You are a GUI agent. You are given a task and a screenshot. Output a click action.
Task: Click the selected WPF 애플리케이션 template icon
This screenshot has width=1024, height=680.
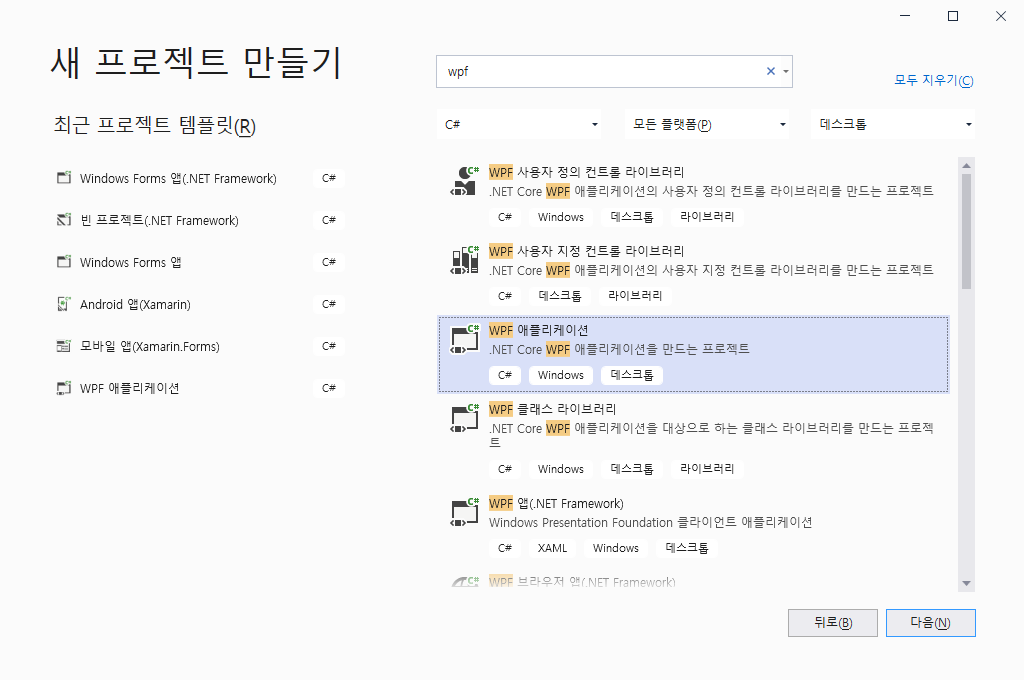click(x=464, y=339)
